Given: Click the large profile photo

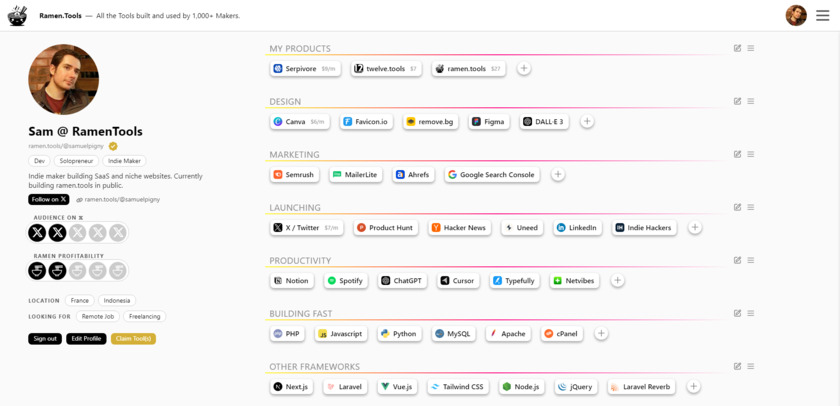Looking at the screenshot, I should click(x=64, y=80).
